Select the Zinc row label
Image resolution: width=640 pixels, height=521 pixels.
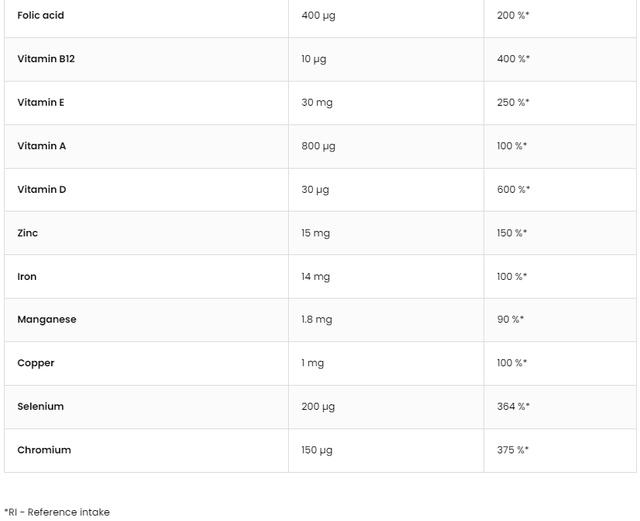click(28, 233)
